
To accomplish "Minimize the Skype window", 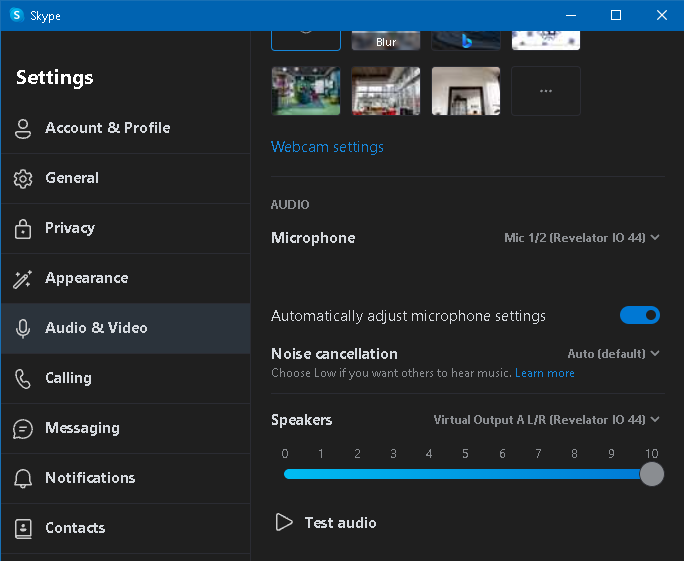I will click(x=571, y=15).
